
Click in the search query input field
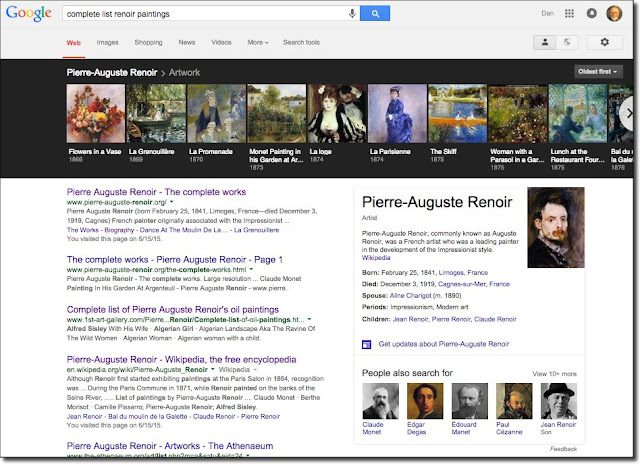pyautogui.click(x=204, y=13)
